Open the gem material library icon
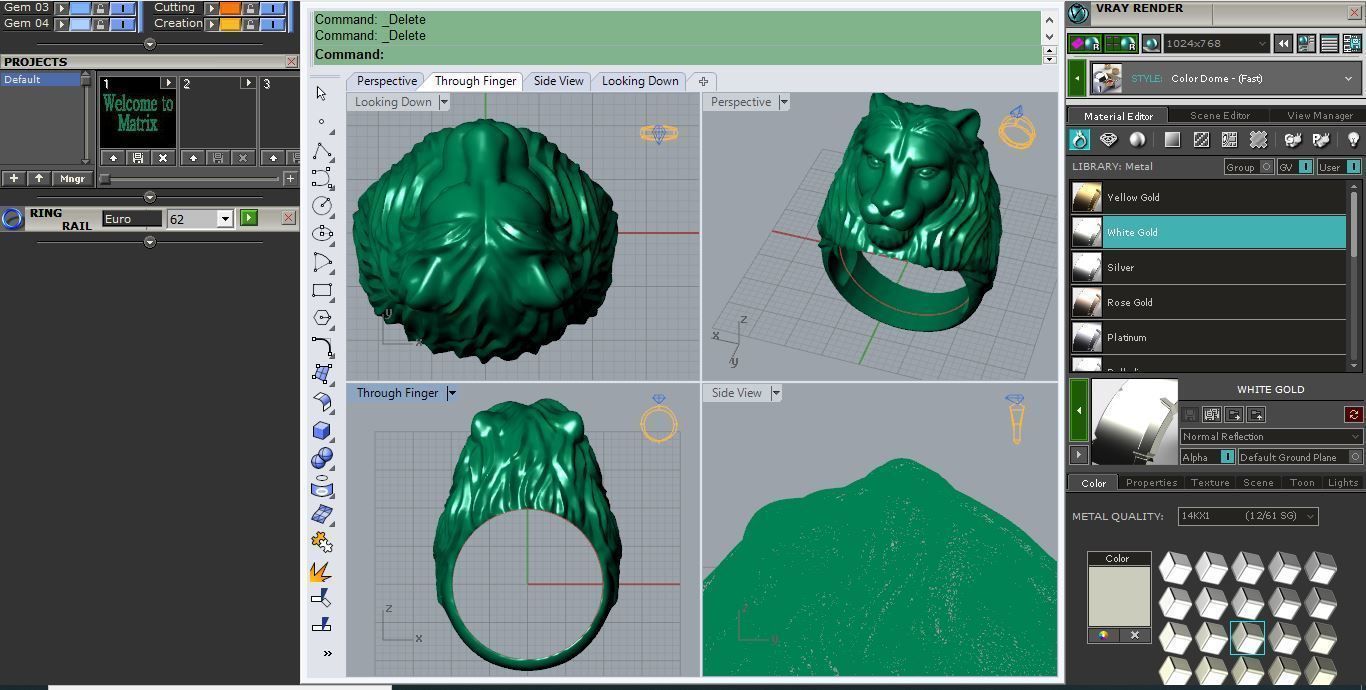Viewport: 1366px width, 690px height. coord(1108,140)
